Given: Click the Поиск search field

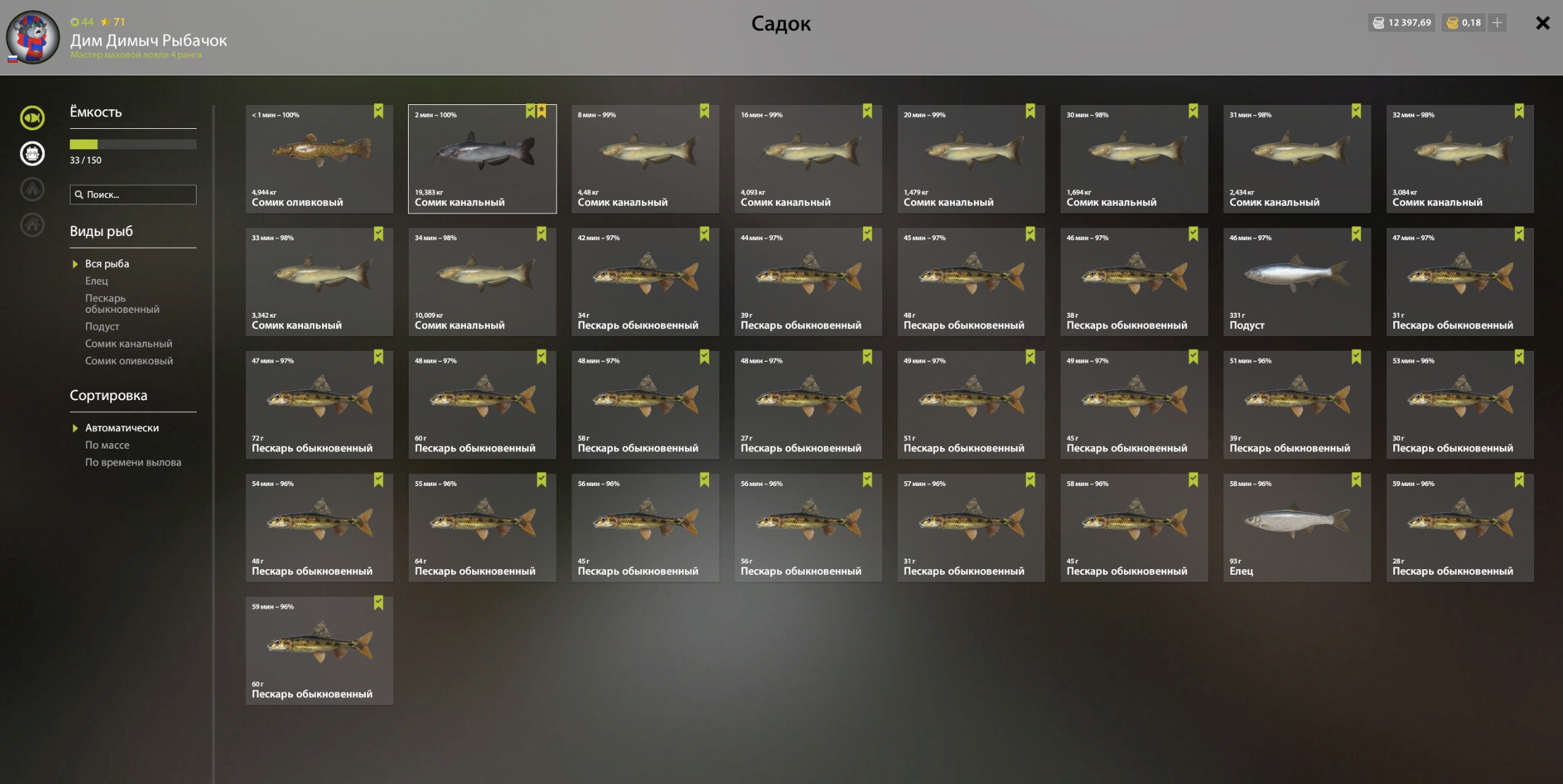Looking at the screenshot, I should (133, 194).
